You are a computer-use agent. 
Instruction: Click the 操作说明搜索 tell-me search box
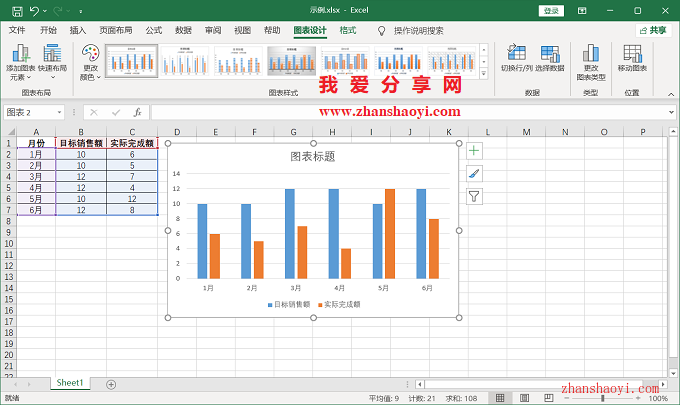(418, 31)
